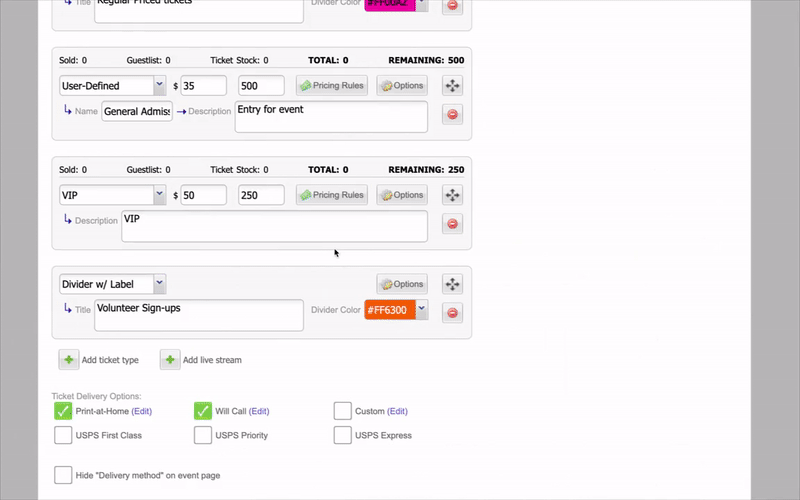Edit Print-at-Home delivery settings
The image size is (800, 500).
pyautogui.click(x=141, y=411)
